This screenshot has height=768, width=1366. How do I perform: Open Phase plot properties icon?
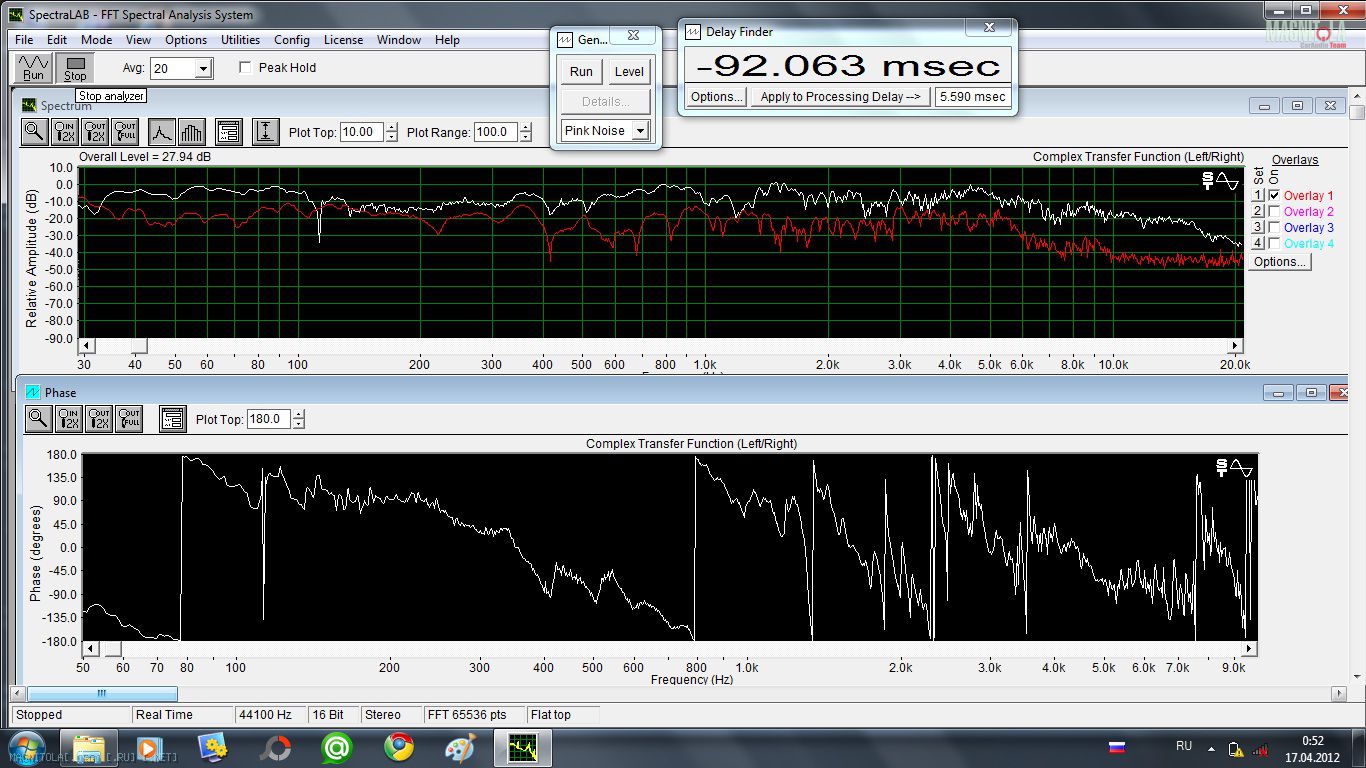[x=172, y=419]
